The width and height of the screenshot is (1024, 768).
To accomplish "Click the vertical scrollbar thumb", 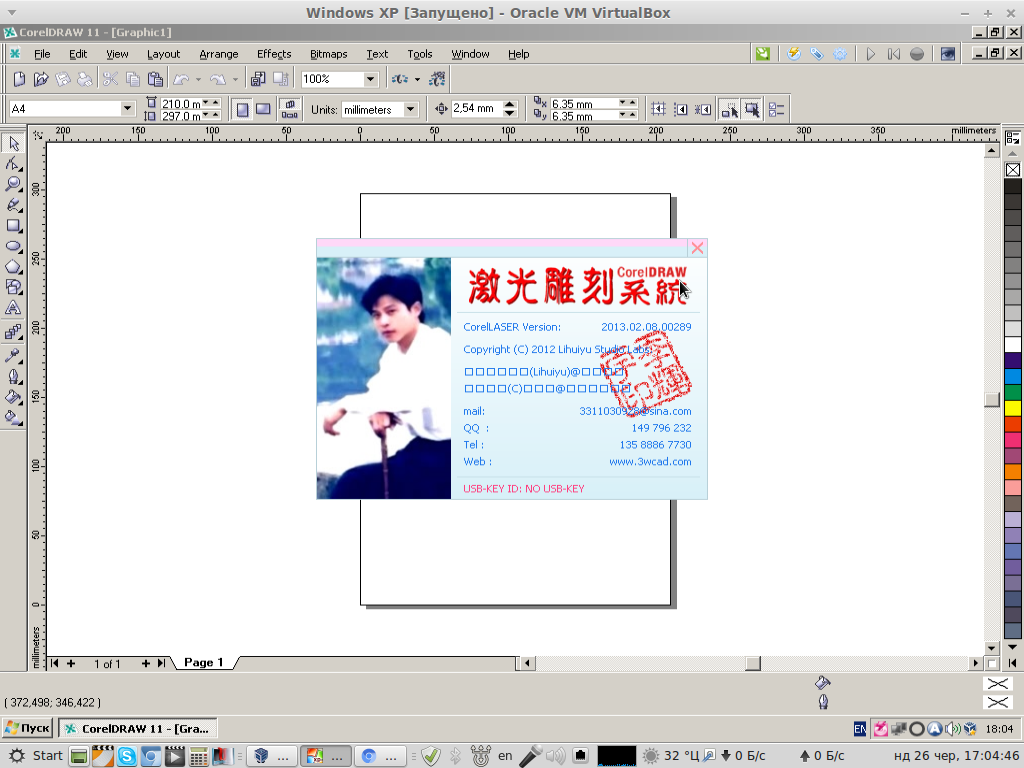I will tap(992, 399).
